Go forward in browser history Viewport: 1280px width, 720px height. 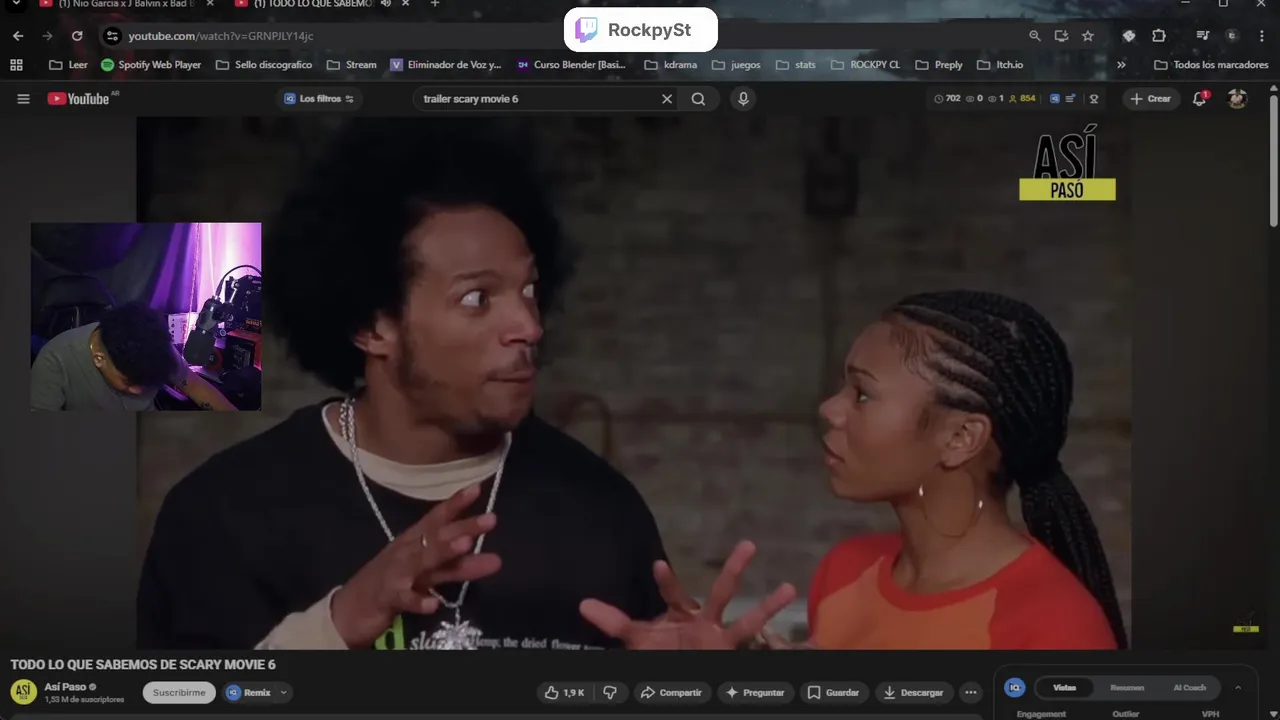[47, 36]
